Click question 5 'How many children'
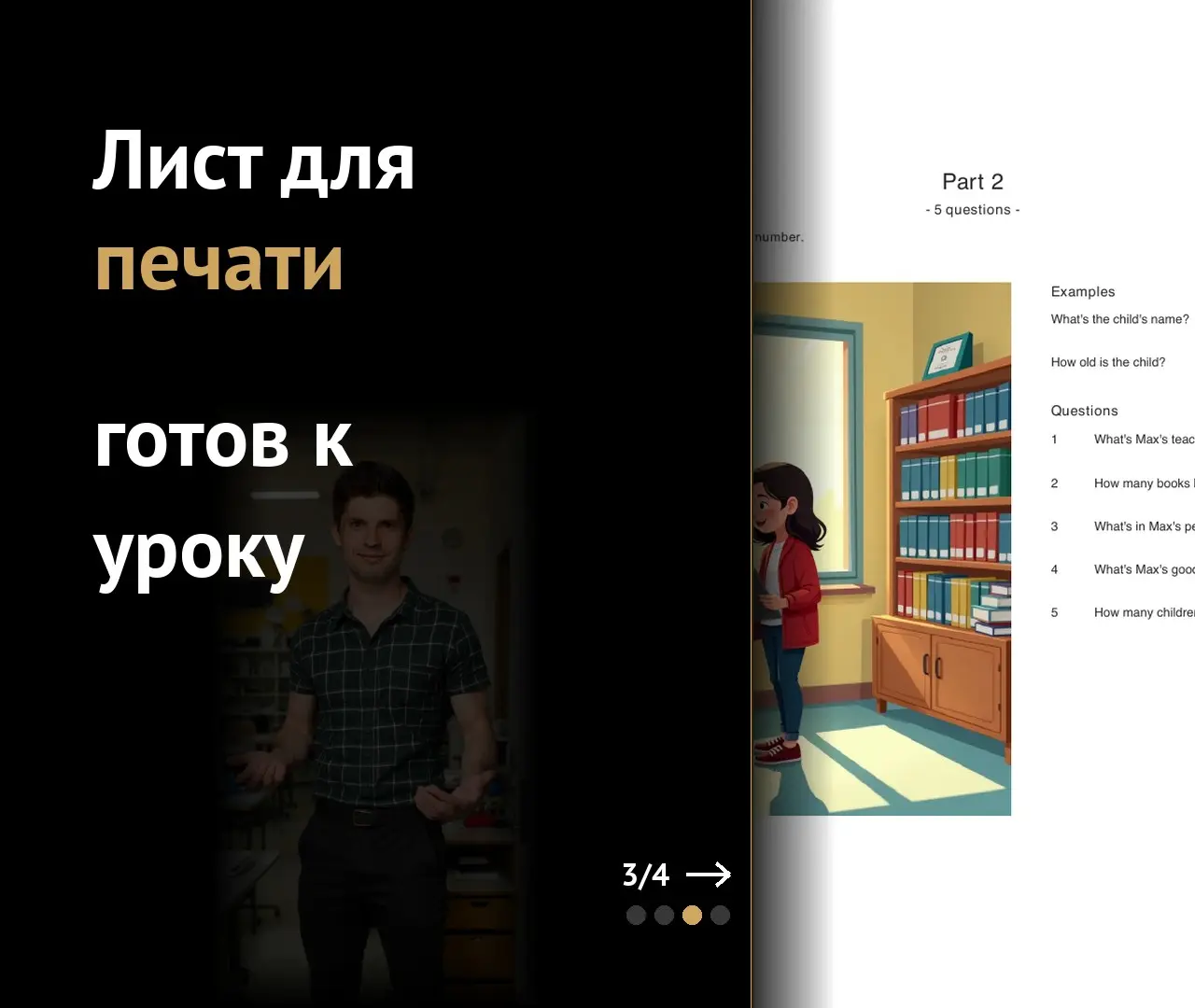 (x=1145, y=612)
